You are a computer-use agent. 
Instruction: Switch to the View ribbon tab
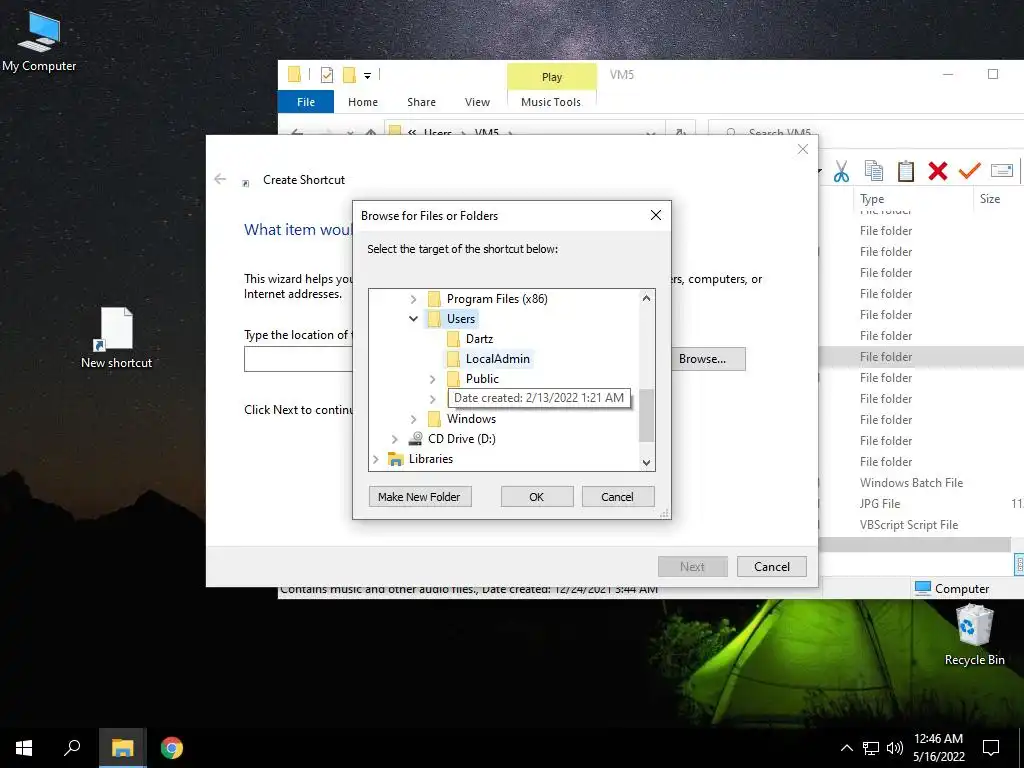click(477, 102)
